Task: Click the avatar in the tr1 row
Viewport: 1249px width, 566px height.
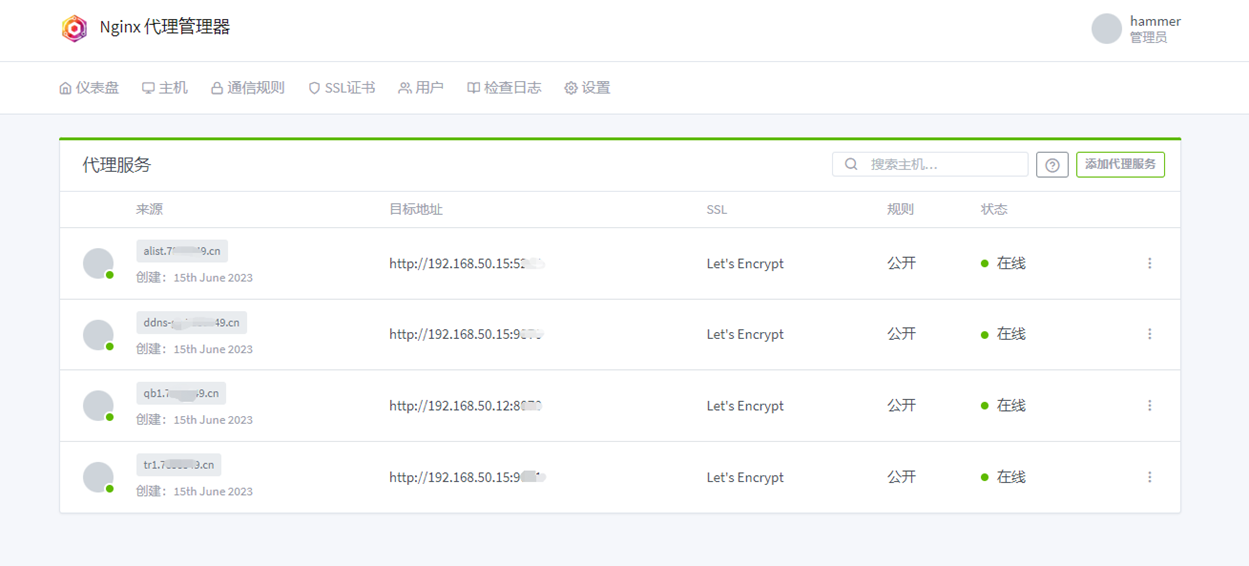Action: click(98, 477)
